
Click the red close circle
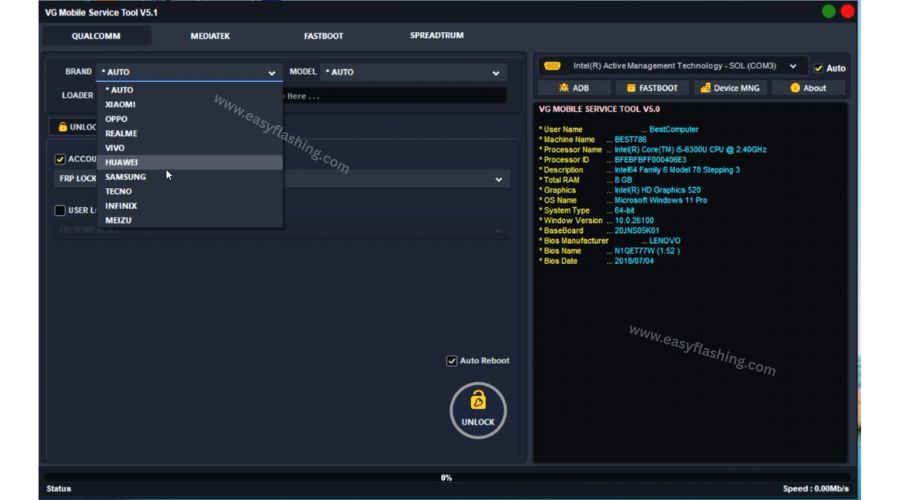pyautogui.click(x=847, y=11)
